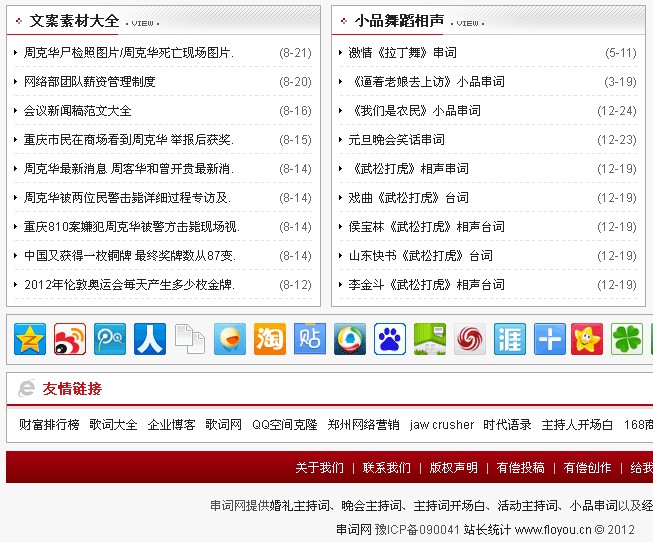653x542 pixels.
Task: Share to Baidu paw icon
Action: click(390, 339)
